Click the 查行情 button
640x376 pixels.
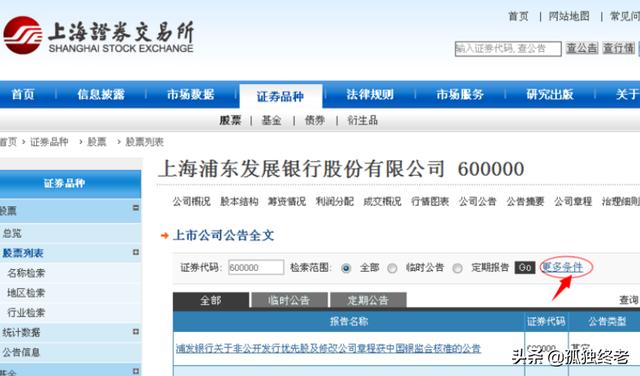[x=619, y=48]
